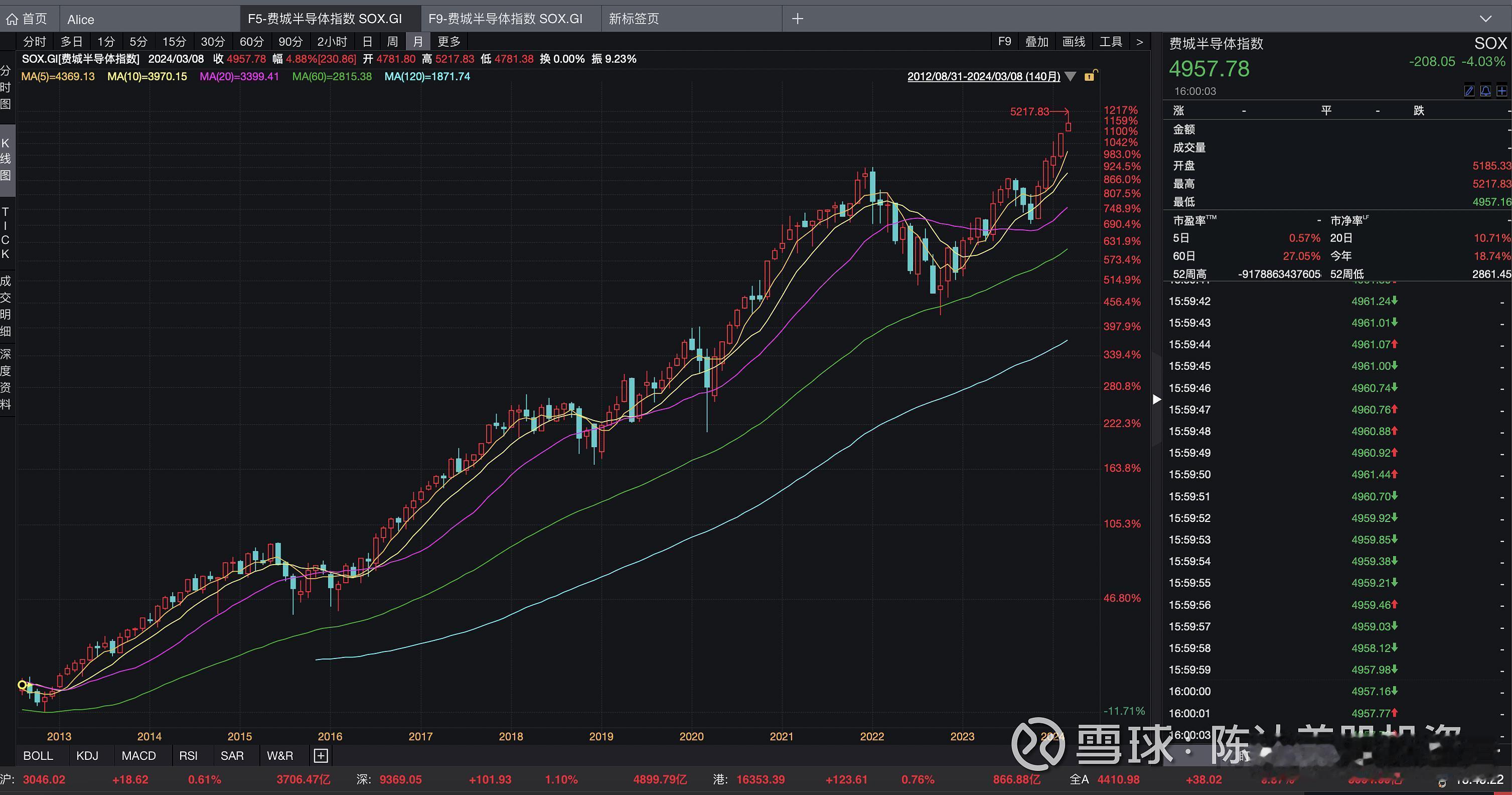The image size is (1512, 795).
Task: Open the home tab house icon
Action: click(12, 20)
